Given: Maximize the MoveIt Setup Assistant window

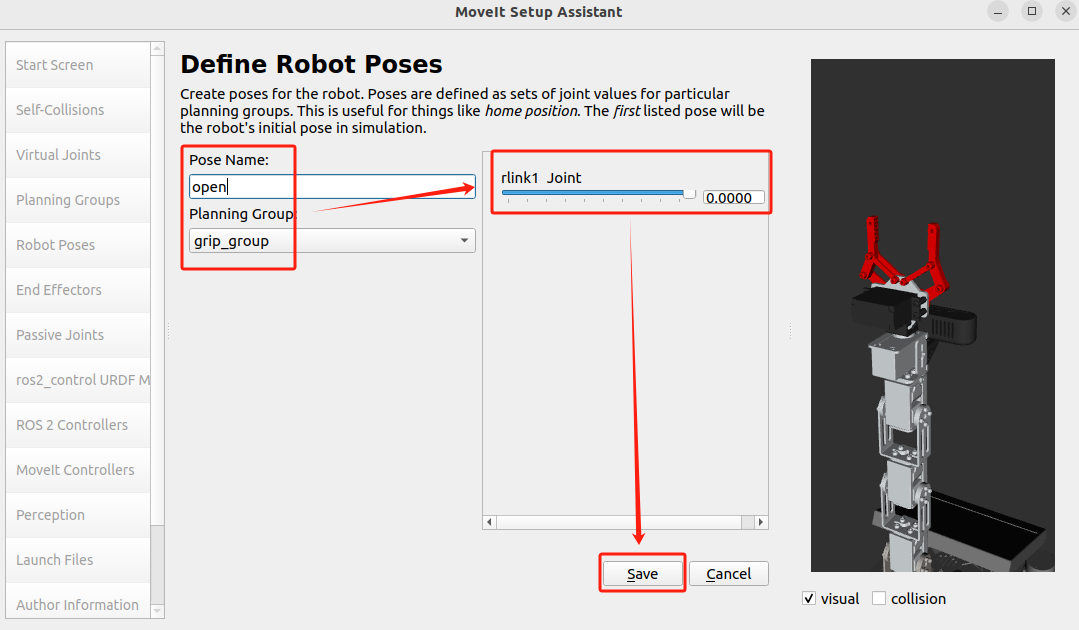Looking at the screenshot, I should click(x=1032, y=12).
